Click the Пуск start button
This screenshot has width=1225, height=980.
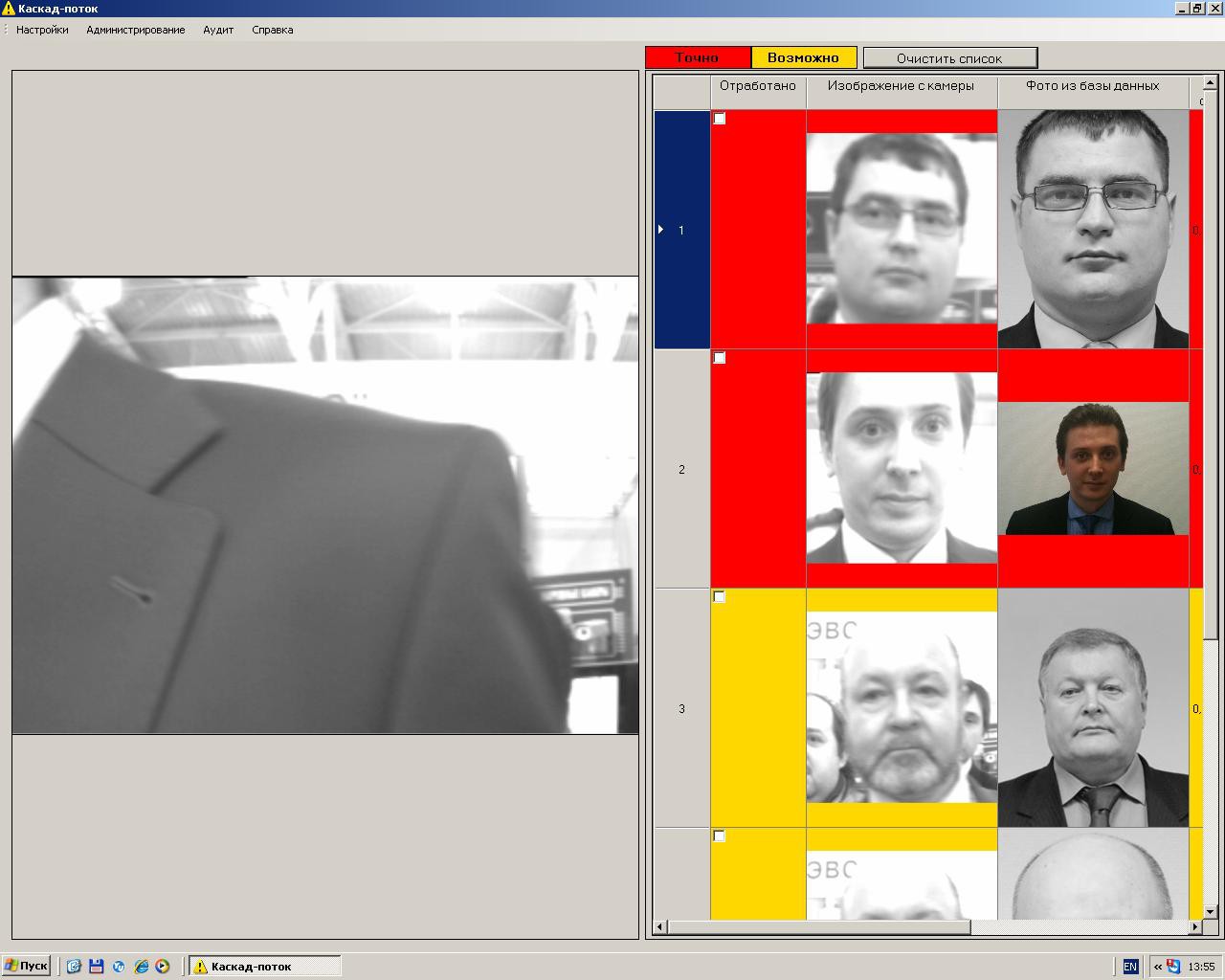point(26,967)
